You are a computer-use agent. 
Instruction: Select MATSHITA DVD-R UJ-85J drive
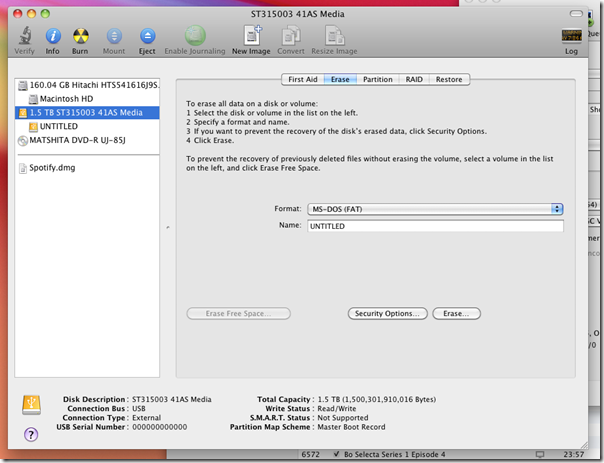click(x=87, y=141)
